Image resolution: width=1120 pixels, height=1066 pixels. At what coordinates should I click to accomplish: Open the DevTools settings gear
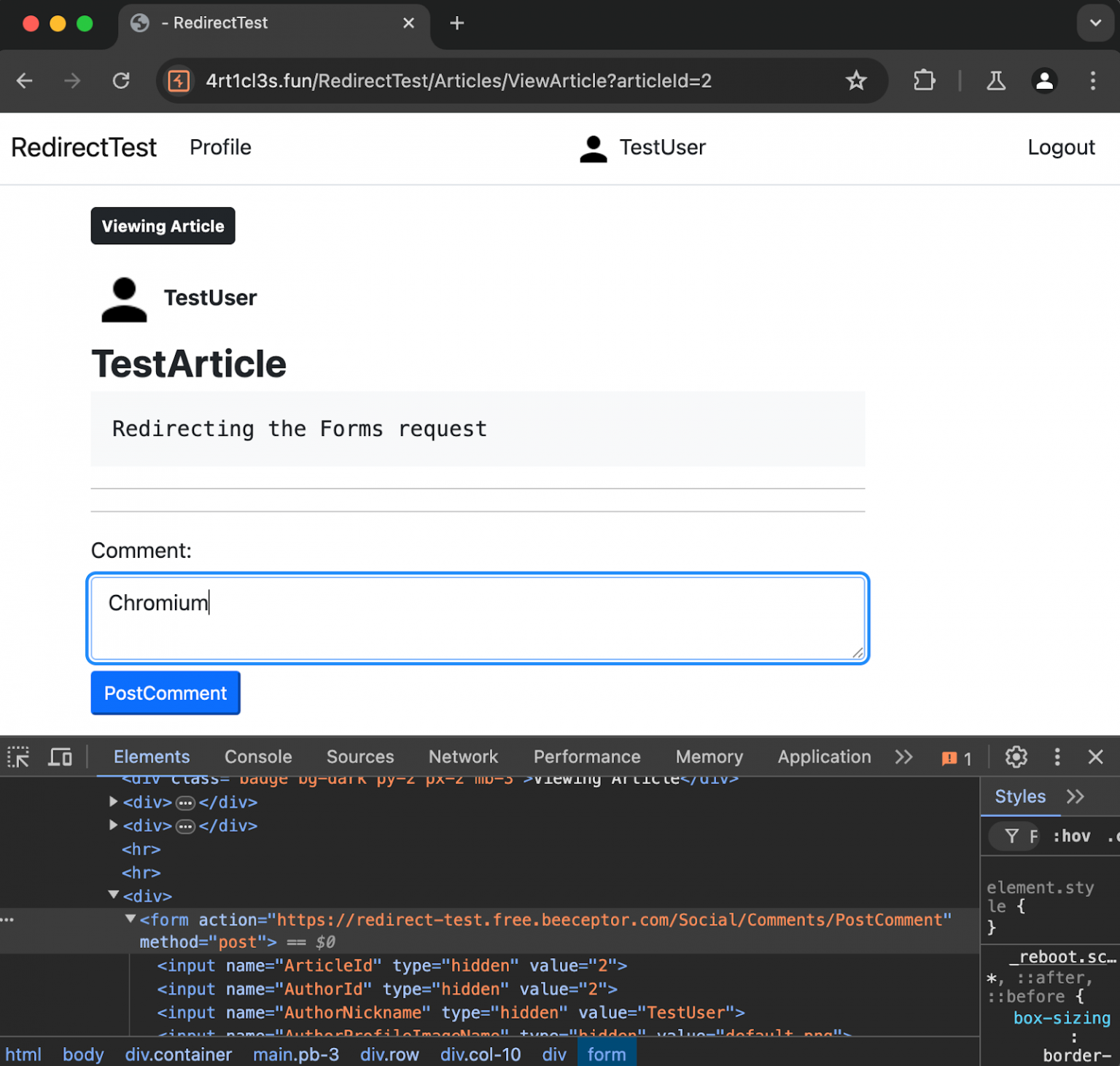pos(1016,757)
